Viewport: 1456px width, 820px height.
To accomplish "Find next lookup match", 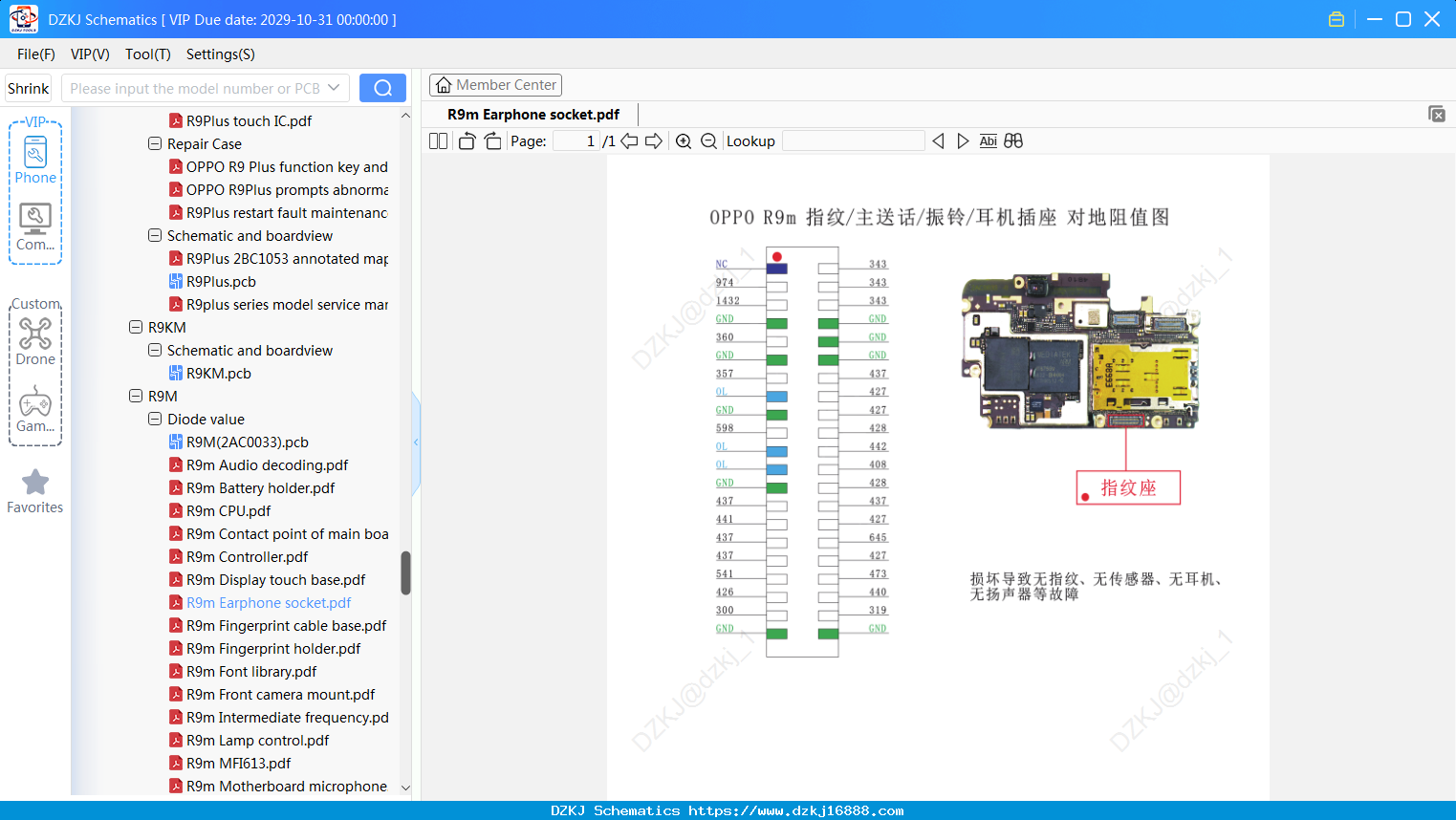I will (x=963, y=141).
